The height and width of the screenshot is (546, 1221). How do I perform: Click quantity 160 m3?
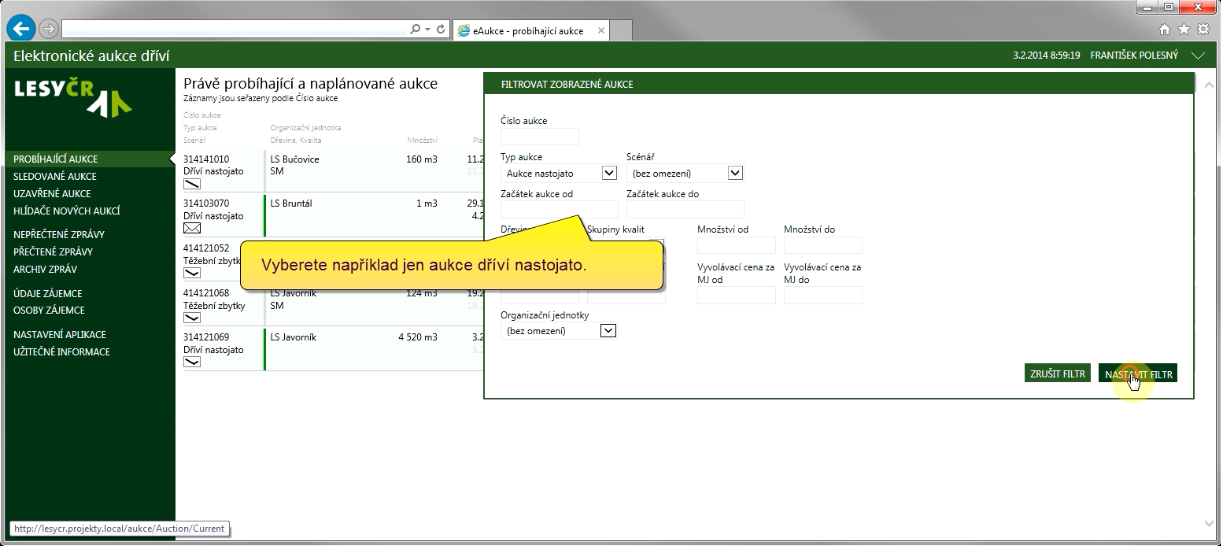click(x=422, y=159)
